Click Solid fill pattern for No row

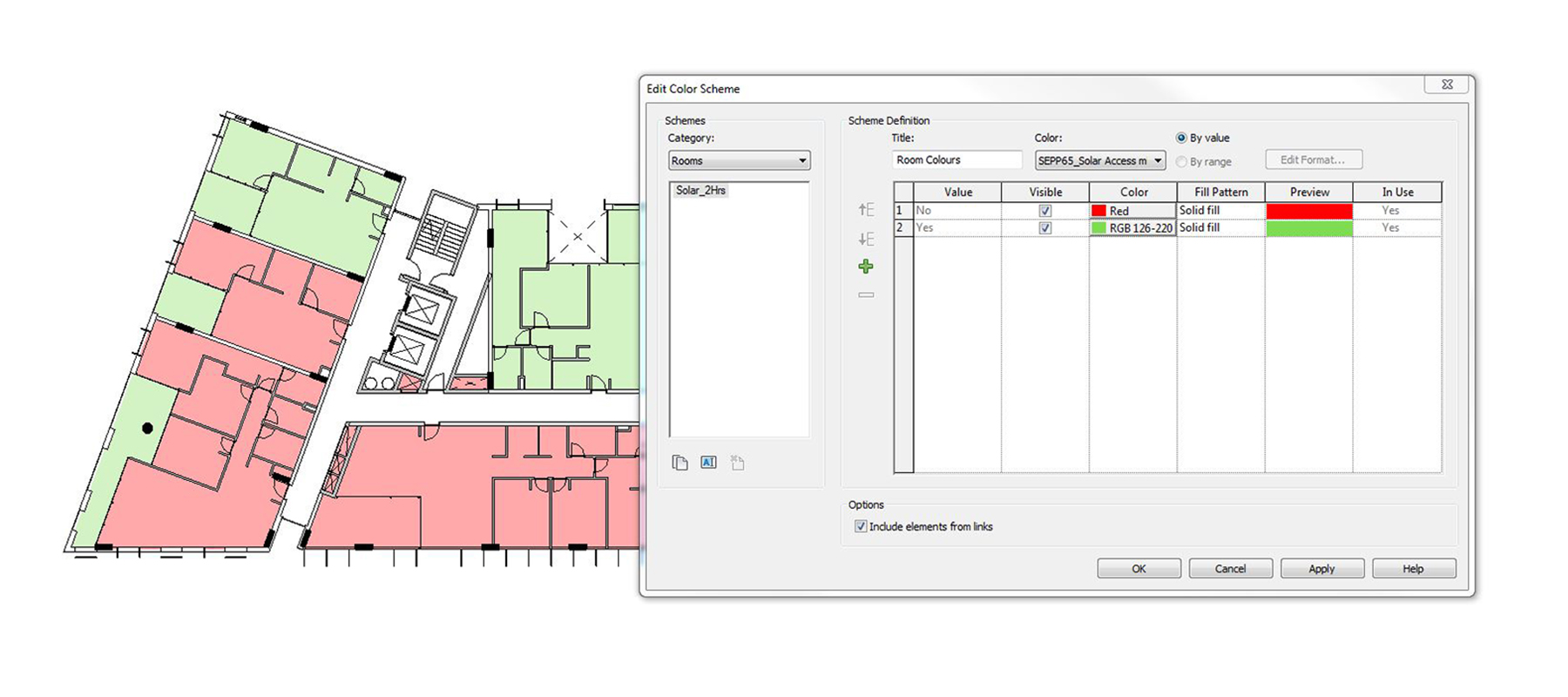click(x=1221, y=211)
